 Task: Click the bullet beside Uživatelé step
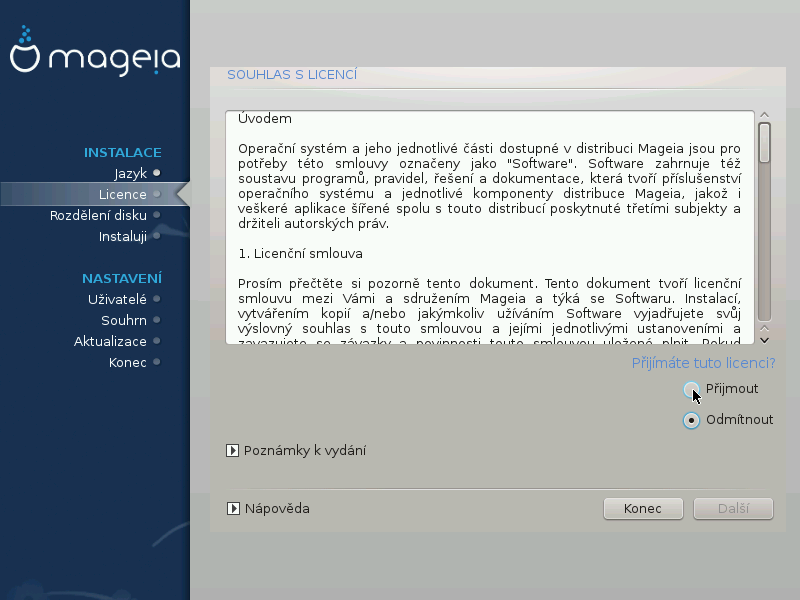click(x=157, y=299)
